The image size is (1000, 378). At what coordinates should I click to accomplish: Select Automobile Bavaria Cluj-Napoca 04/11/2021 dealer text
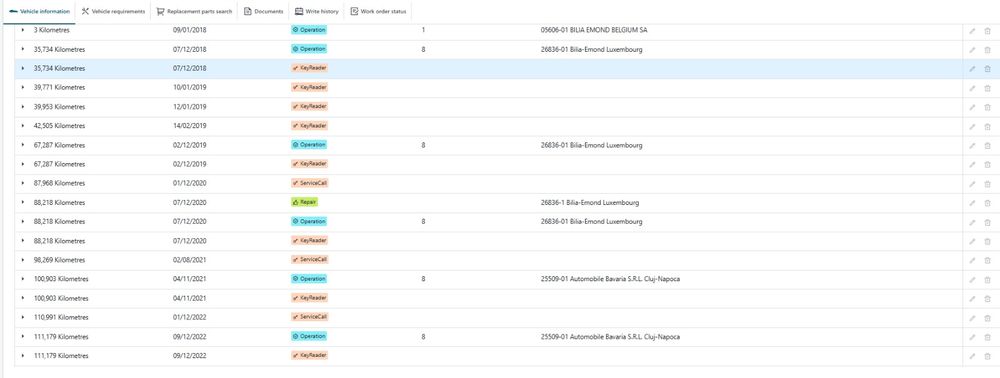[x=610, y=279]
